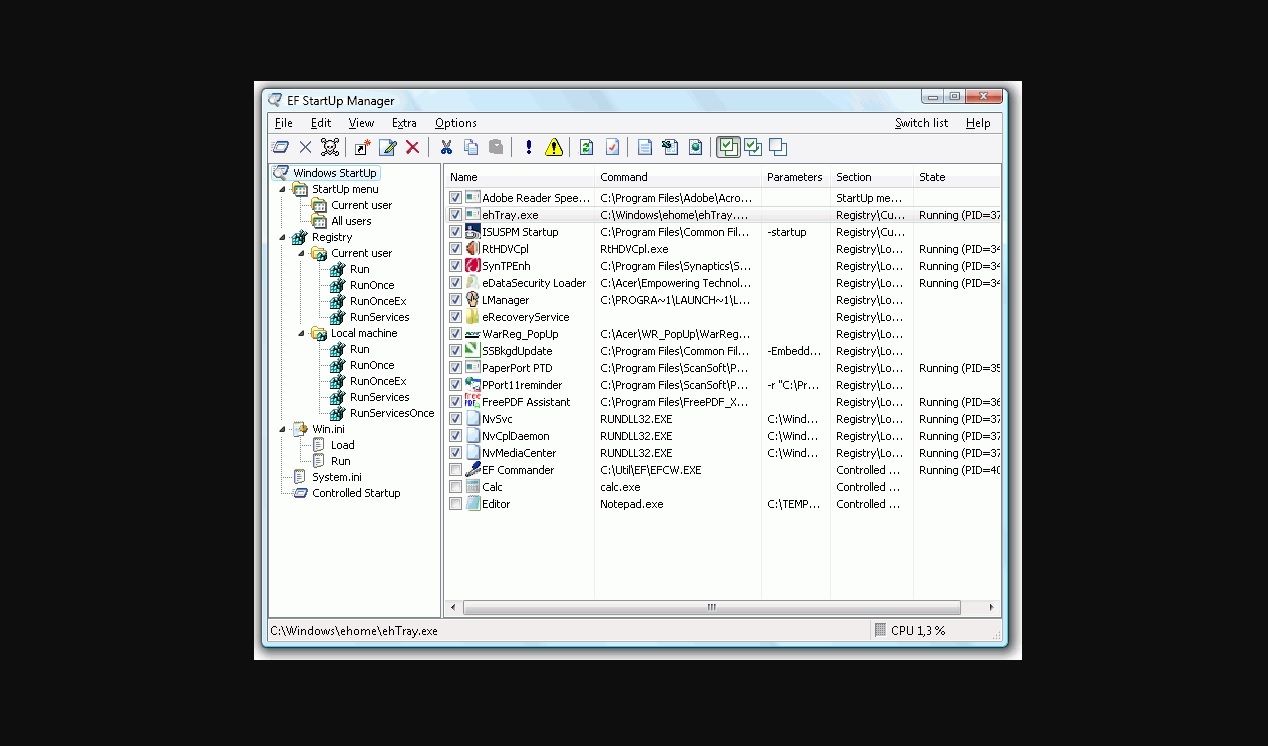This screenshot has width=1268, height=746.
Task: Click the horizontal scrollbar left arrow
Action: 453,607
